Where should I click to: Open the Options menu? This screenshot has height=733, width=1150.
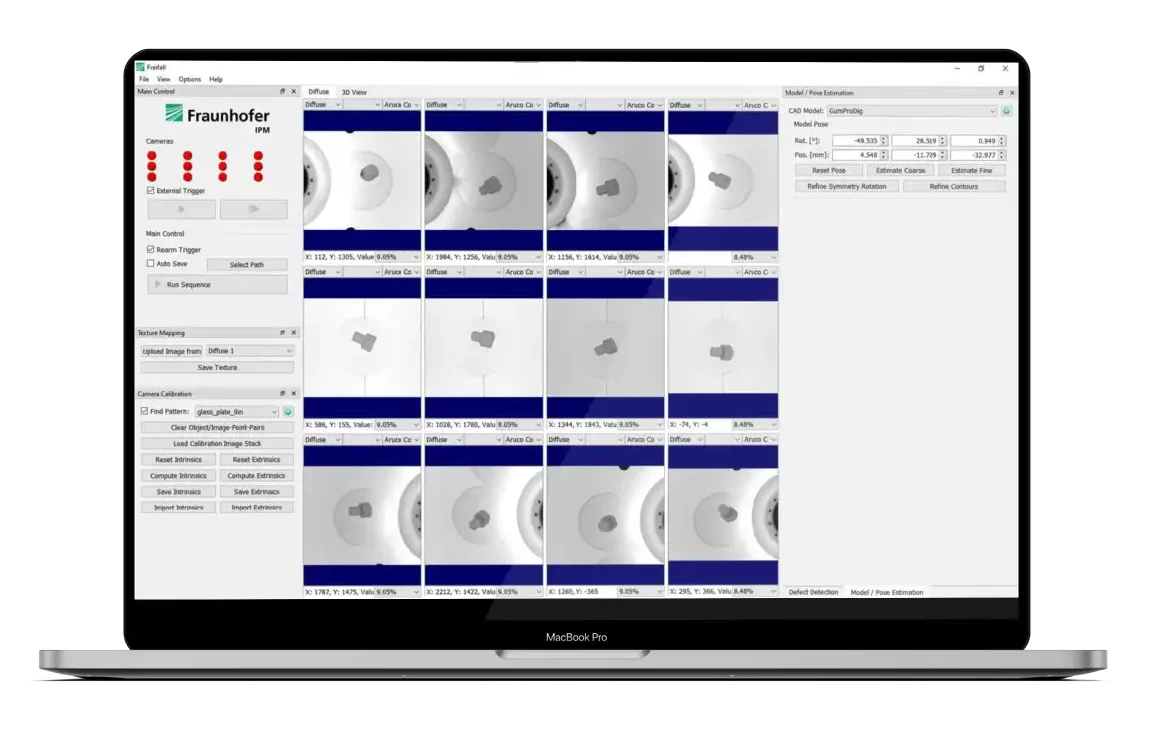(190, 79)
